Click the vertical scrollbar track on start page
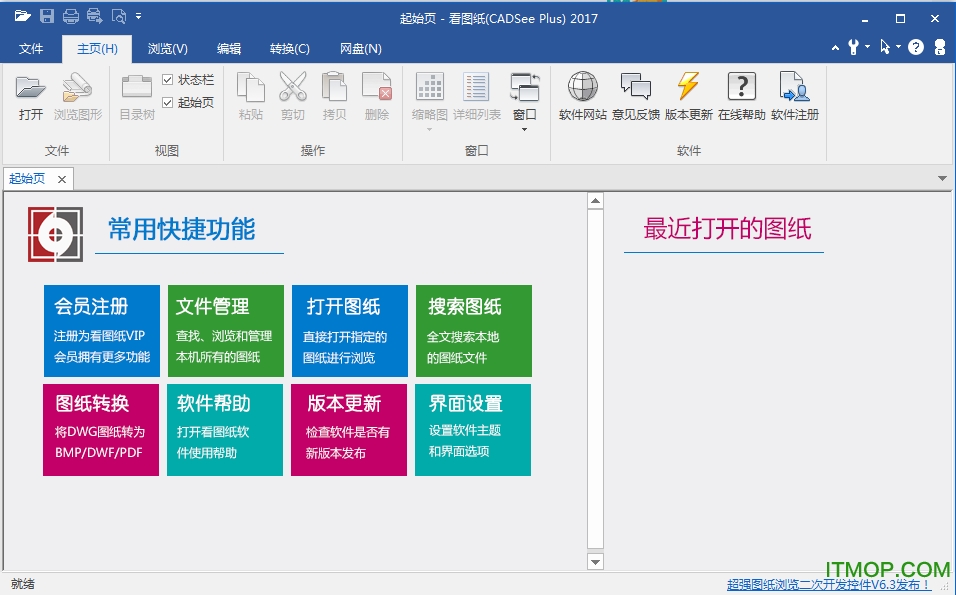The height and width of the screenshot is (595, 956). coord(596,379)
